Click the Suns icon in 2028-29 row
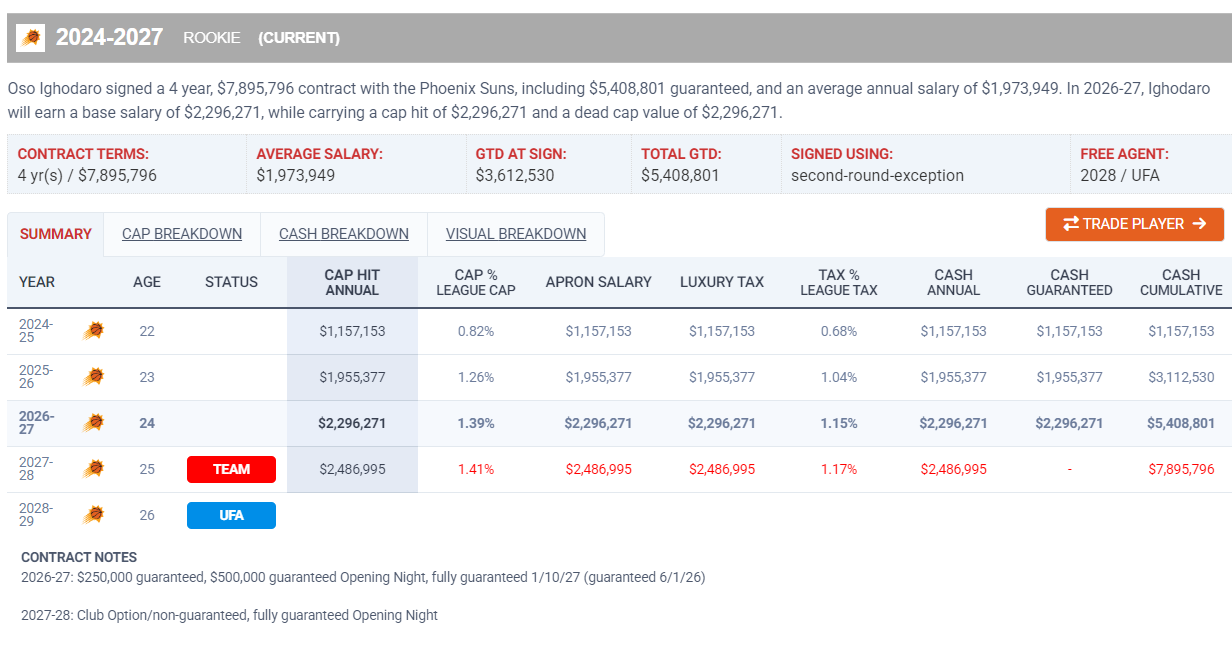Viewport: 1232px width, 646px height. click(93, 515)
